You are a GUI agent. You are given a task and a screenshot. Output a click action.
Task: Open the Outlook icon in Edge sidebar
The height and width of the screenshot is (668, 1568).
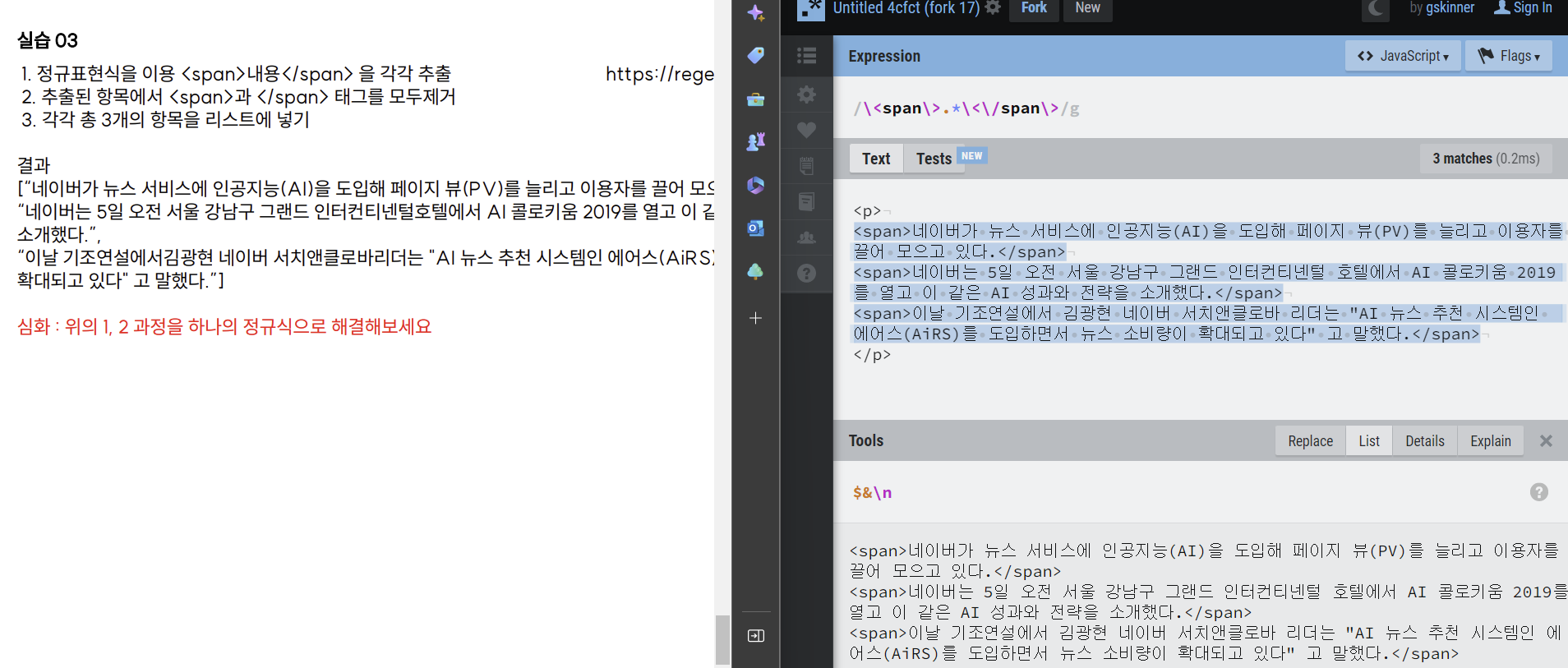756,228
